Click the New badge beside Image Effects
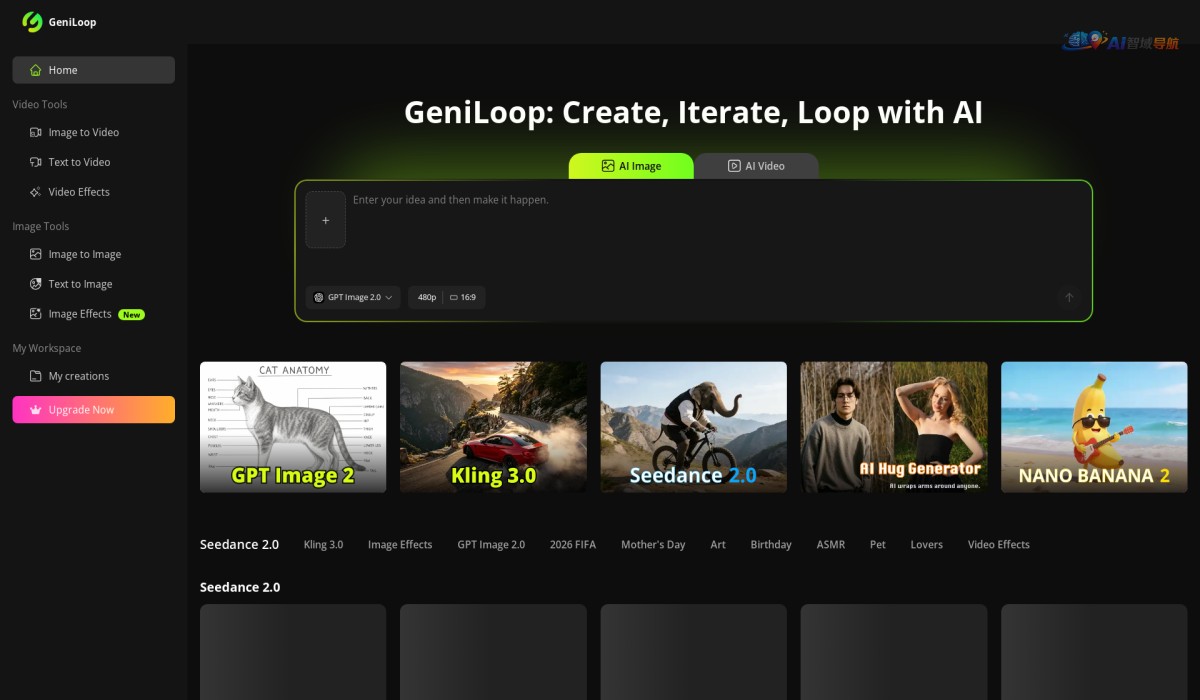The image size is (1200, 700). click(x=131, y=314)
